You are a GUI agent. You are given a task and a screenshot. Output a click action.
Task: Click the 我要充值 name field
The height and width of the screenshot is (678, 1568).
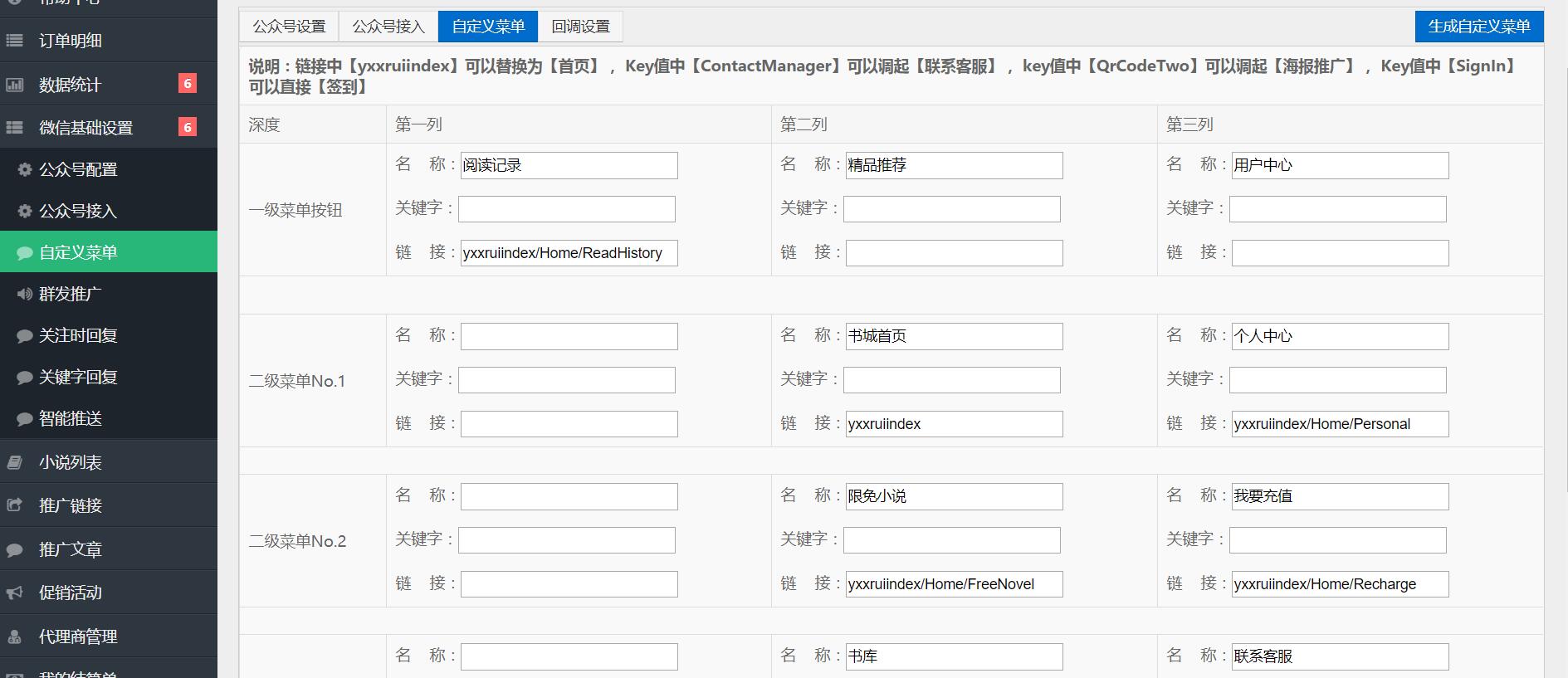(x=1341, y=496)
